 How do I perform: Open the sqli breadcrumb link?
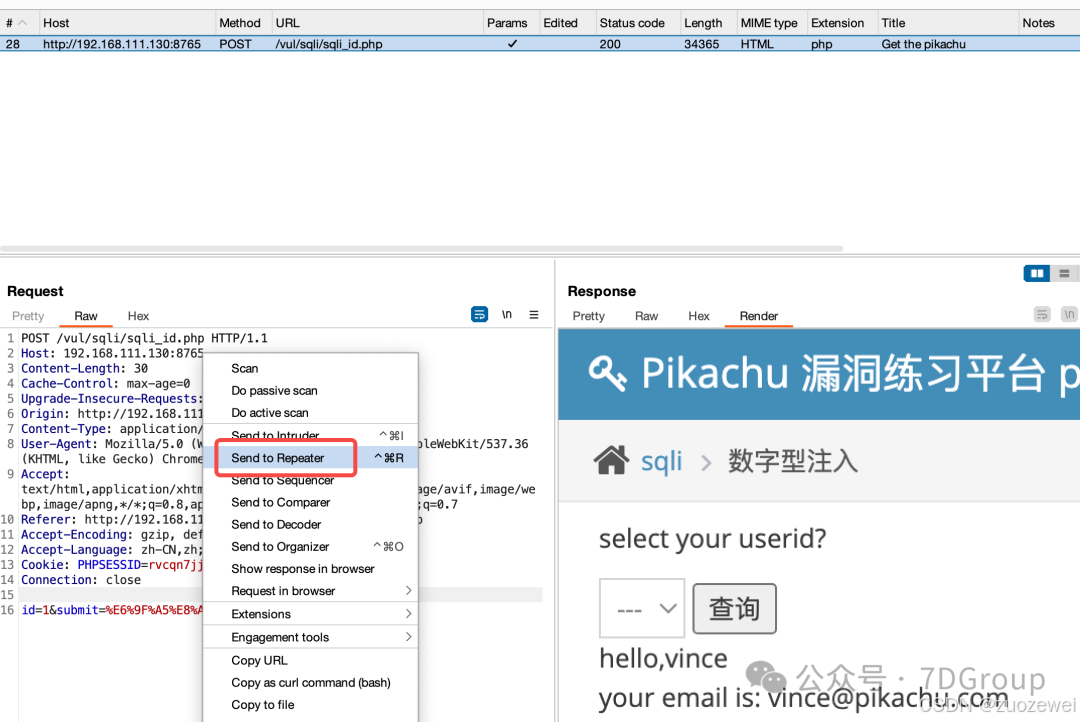[x=661, y=461]
